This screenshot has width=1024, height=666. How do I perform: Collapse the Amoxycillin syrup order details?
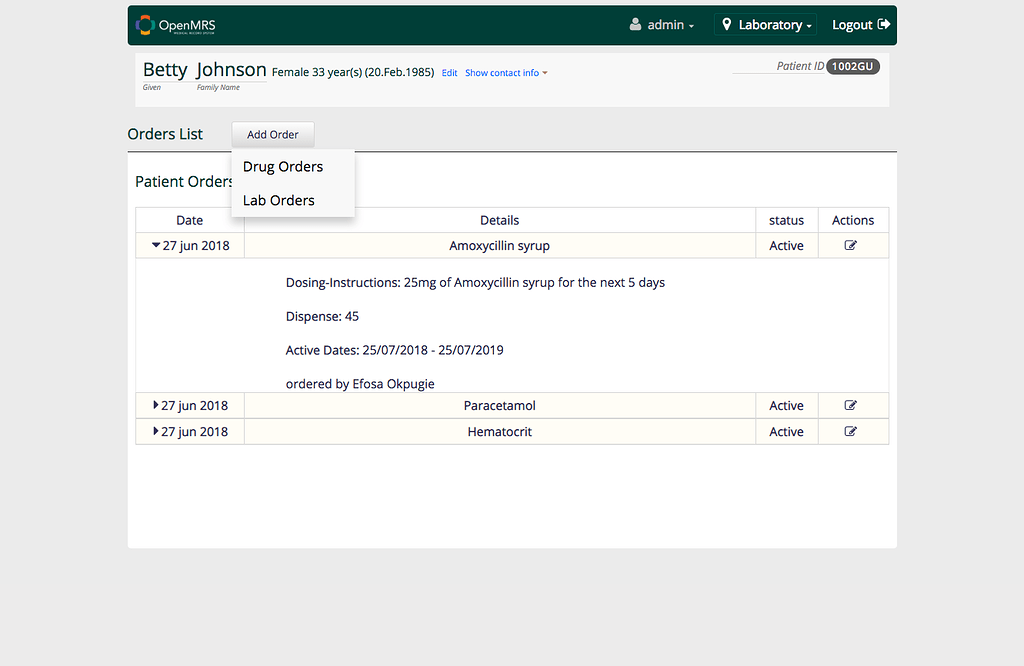coord(155,244)
